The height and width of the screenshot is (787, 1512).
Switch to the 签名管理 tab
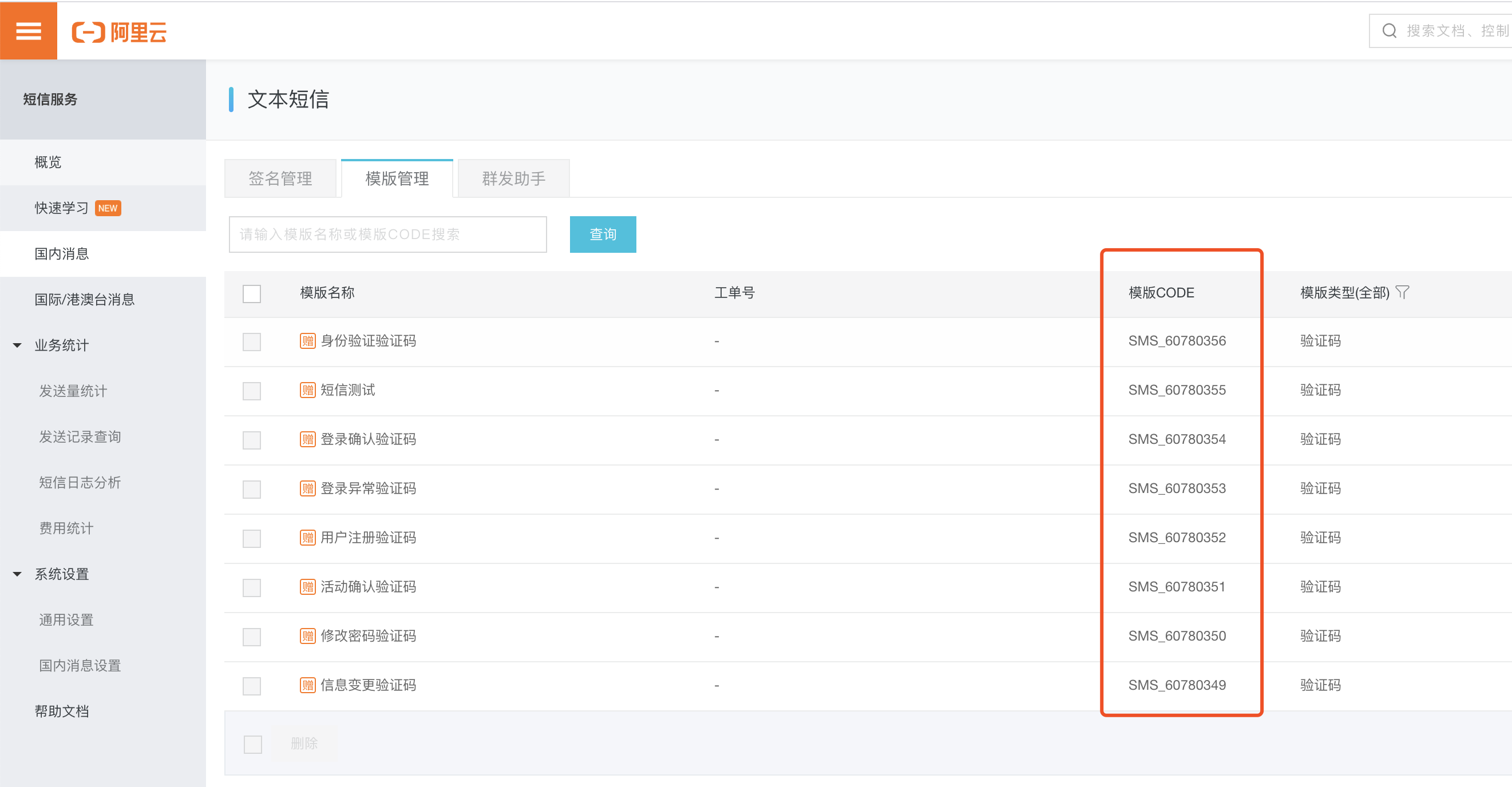(x=280, y=178)
